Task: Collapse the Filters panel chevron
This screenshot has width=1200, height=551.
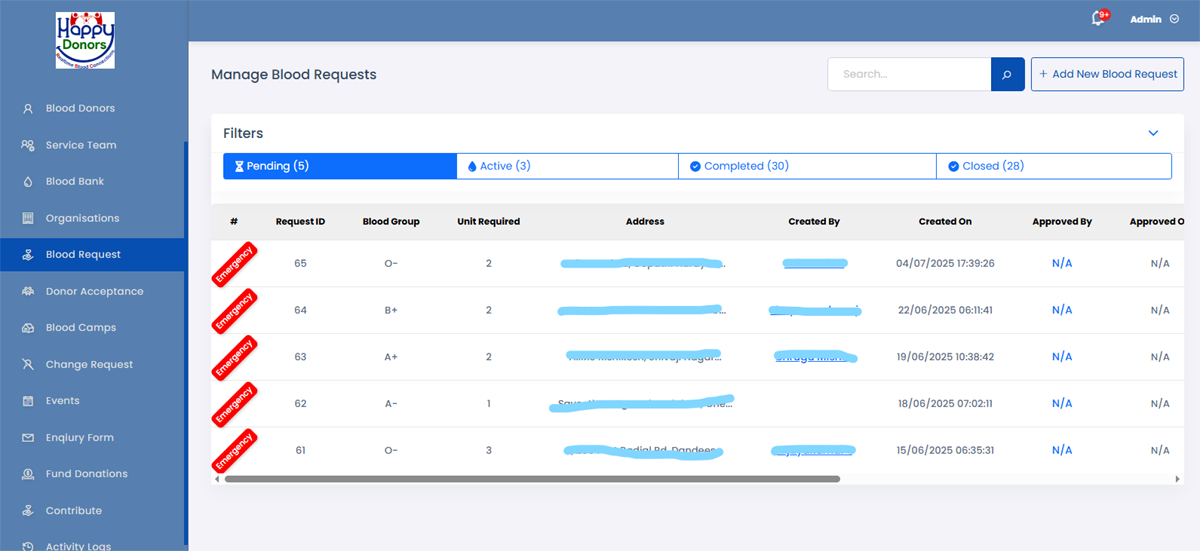Action: click(x=1153, y=133)
